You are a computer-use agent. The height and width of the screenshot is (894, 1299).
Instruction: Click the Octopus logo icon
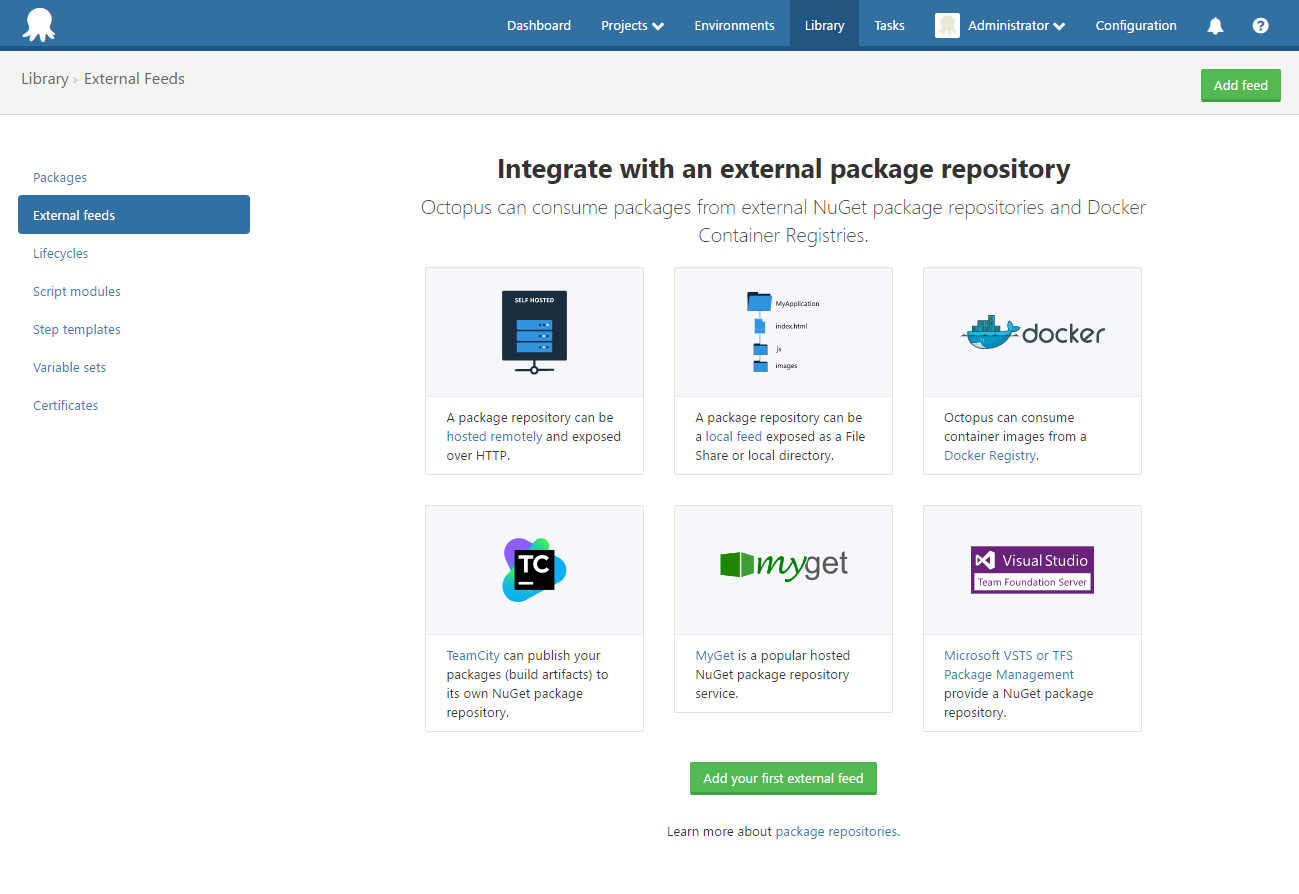click(x=40, y=25)
